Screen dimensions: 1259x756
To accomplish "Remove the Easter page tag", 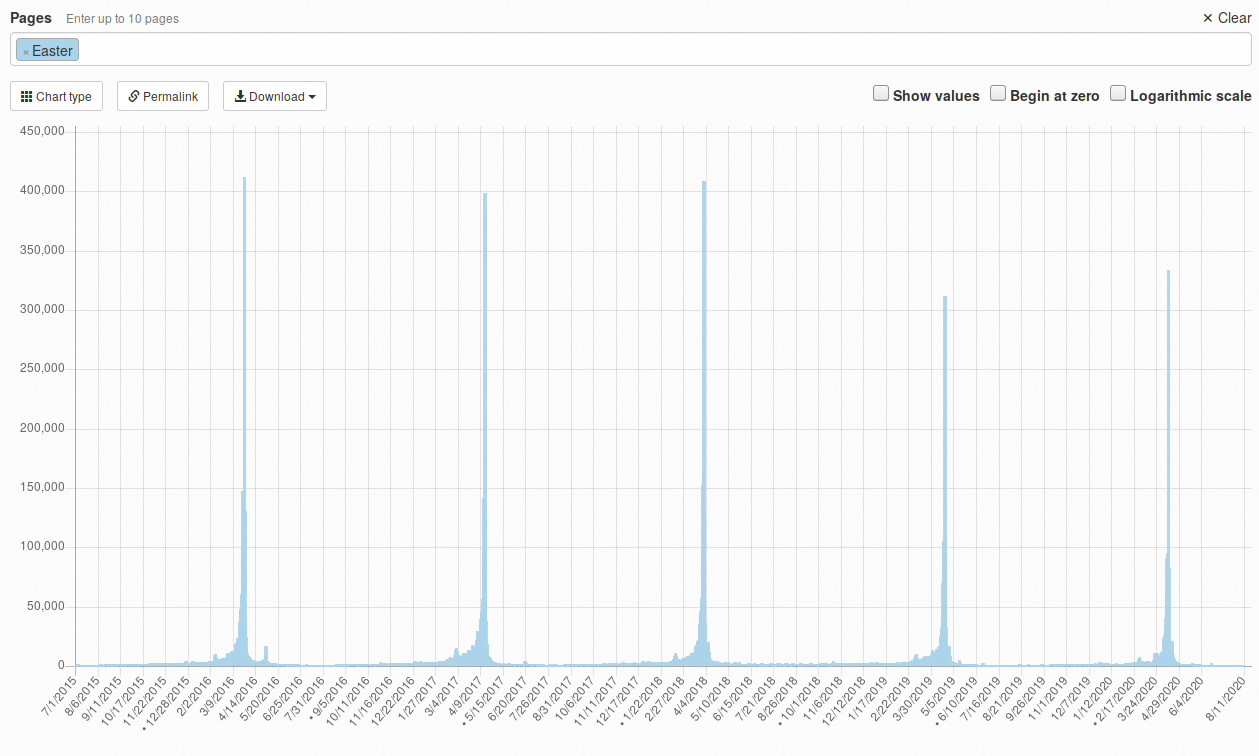I will click(x=26, y=52).
